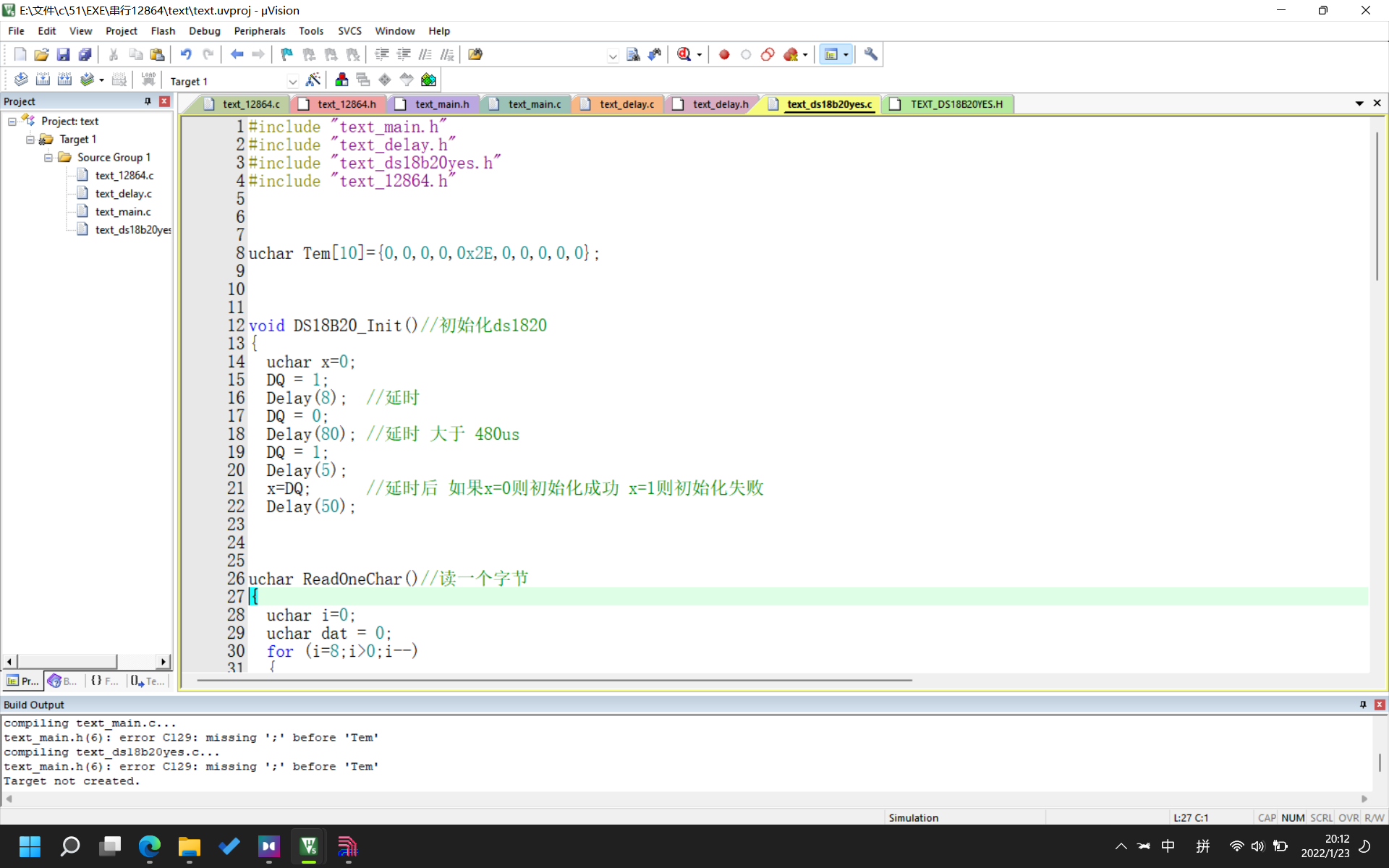Open Configuration with the wrench icon
The image size is (1389, 868).
(x=871, y=54)
